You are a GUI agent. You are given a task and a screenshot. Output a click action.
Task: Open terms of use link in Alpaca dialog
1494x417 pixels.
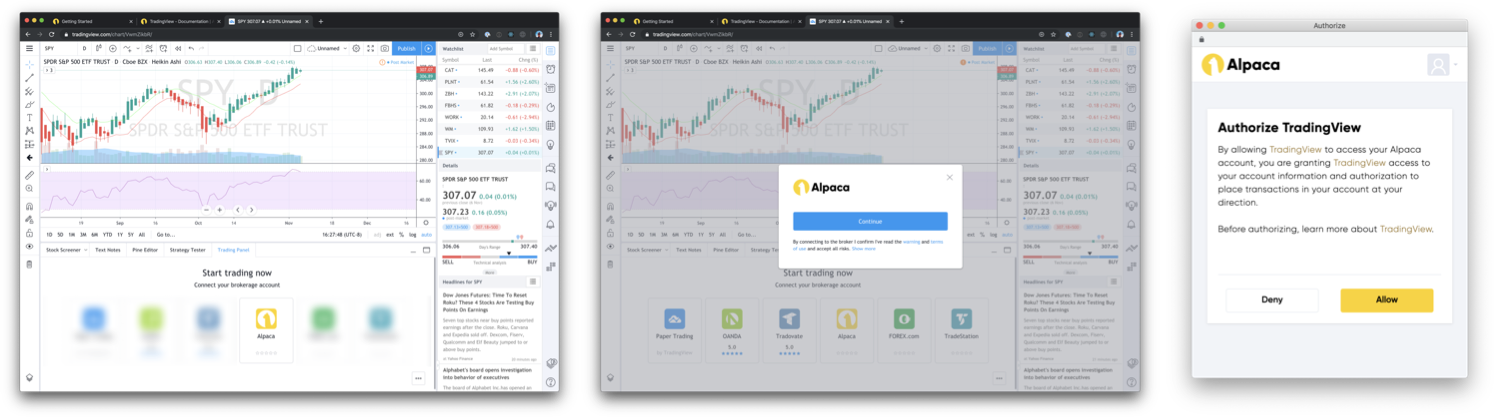click(x=937, y=242)
